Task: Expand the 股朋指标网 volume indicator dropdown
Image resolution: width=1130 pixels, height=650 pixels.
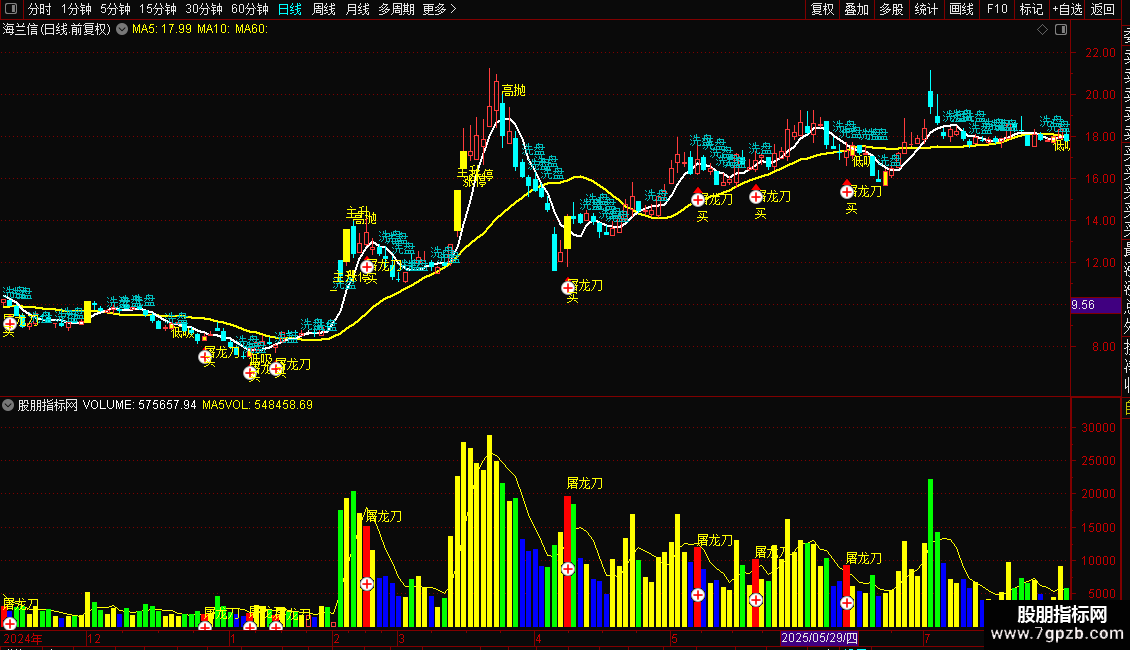Action: tap(8, 405)
